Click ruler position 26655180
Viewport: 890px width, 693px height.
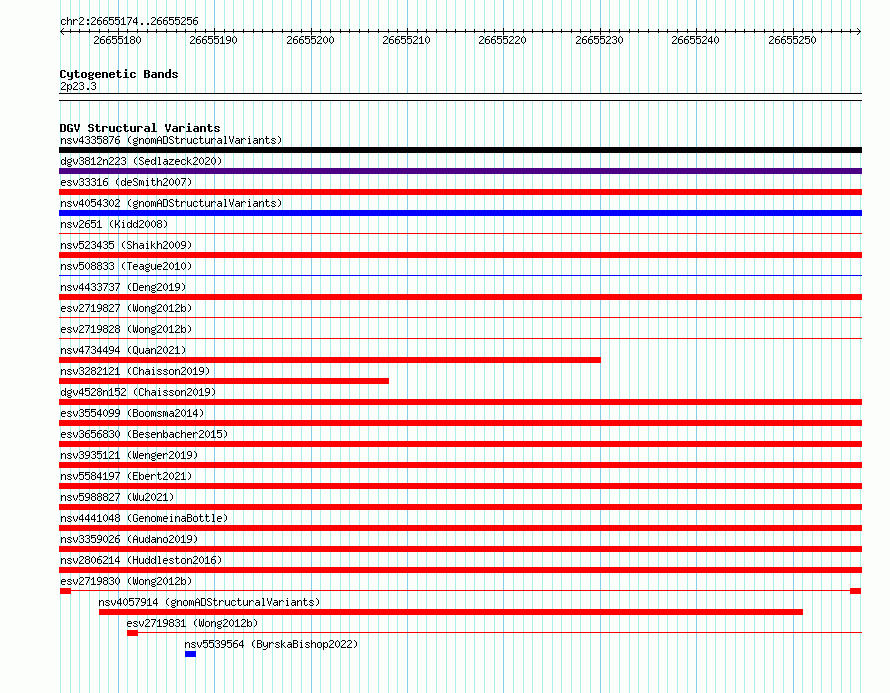(x=117, y=40)
